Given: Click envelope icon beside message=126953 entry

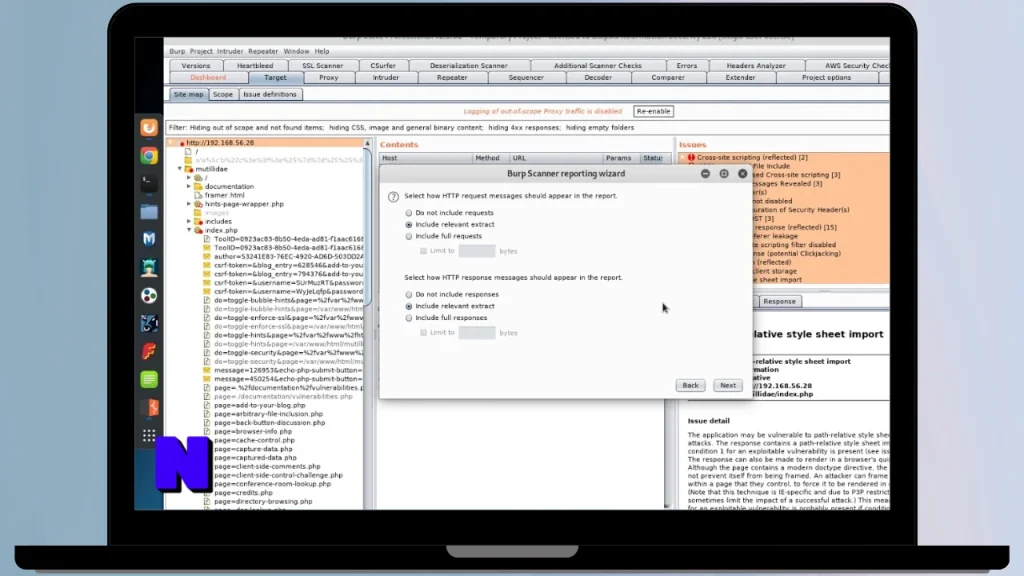Looking at the screenshot, I should tap(207, 370).
